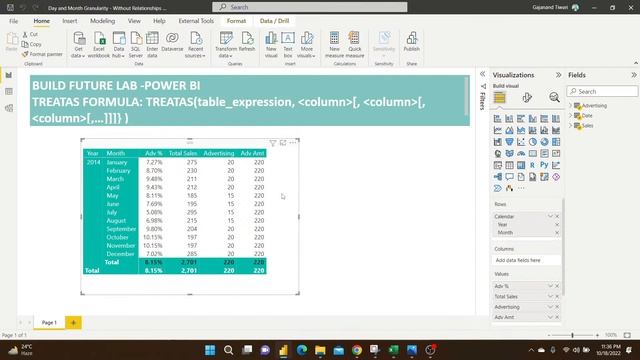This screenshot has width=640, height=360.
Task: Open the Data view in left sidebar
Action: point(9,92)
